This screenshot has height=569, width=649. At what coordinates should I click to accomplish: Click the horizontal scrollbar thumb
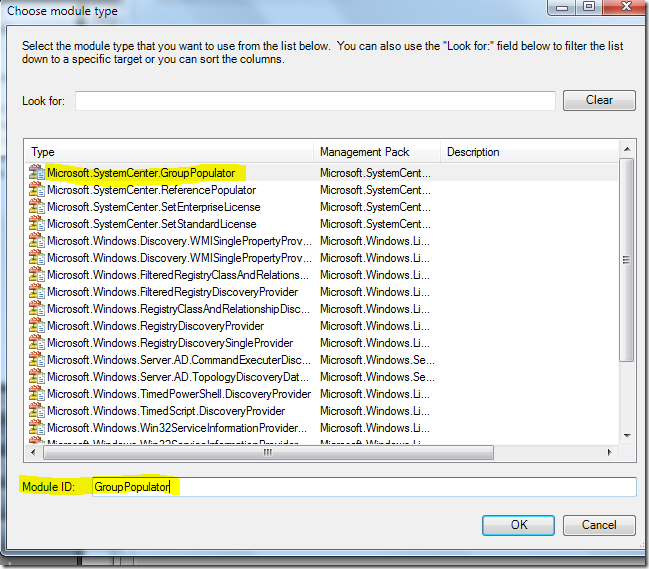click(268, 452)
